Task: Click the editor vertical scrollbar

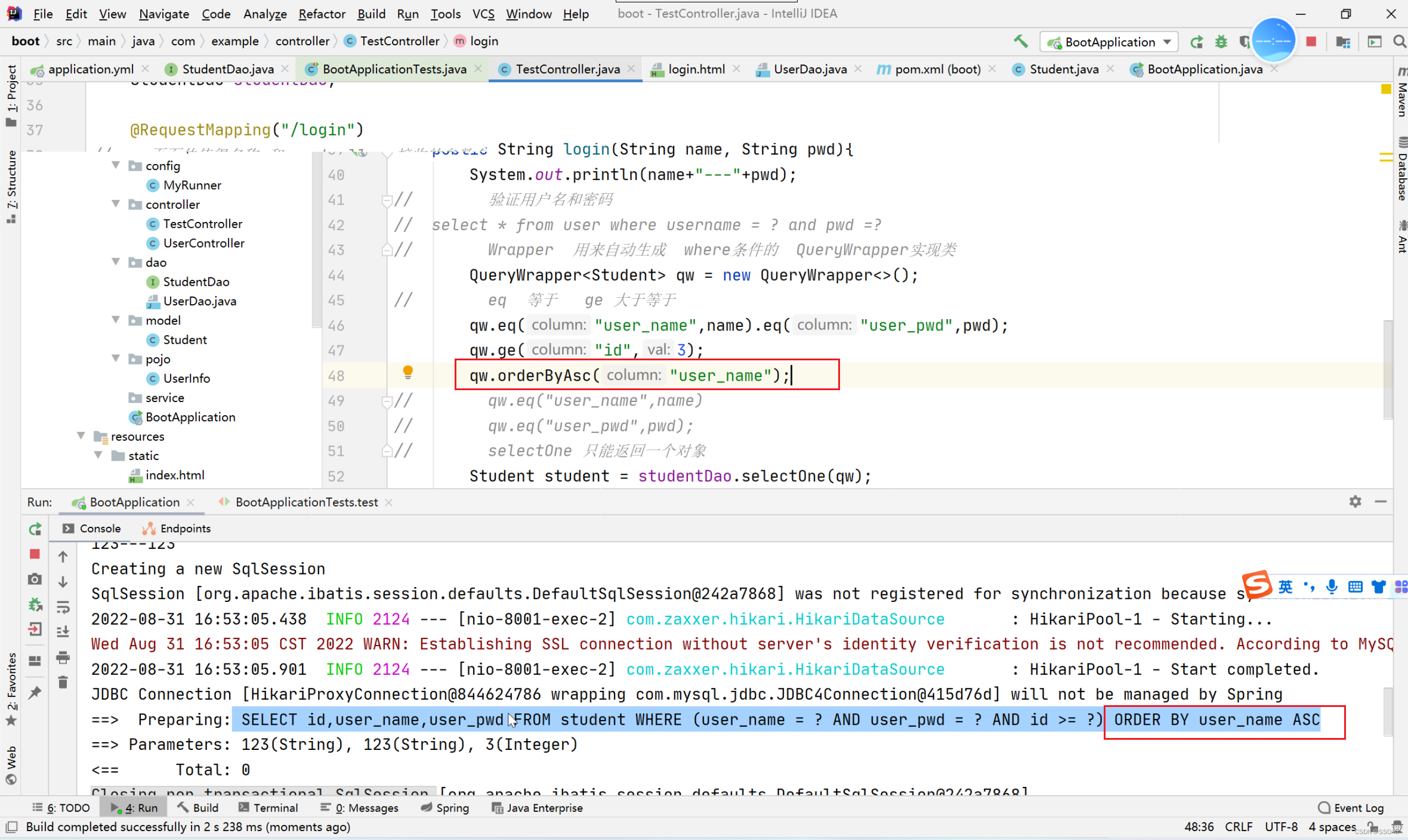Action: 1388,370
